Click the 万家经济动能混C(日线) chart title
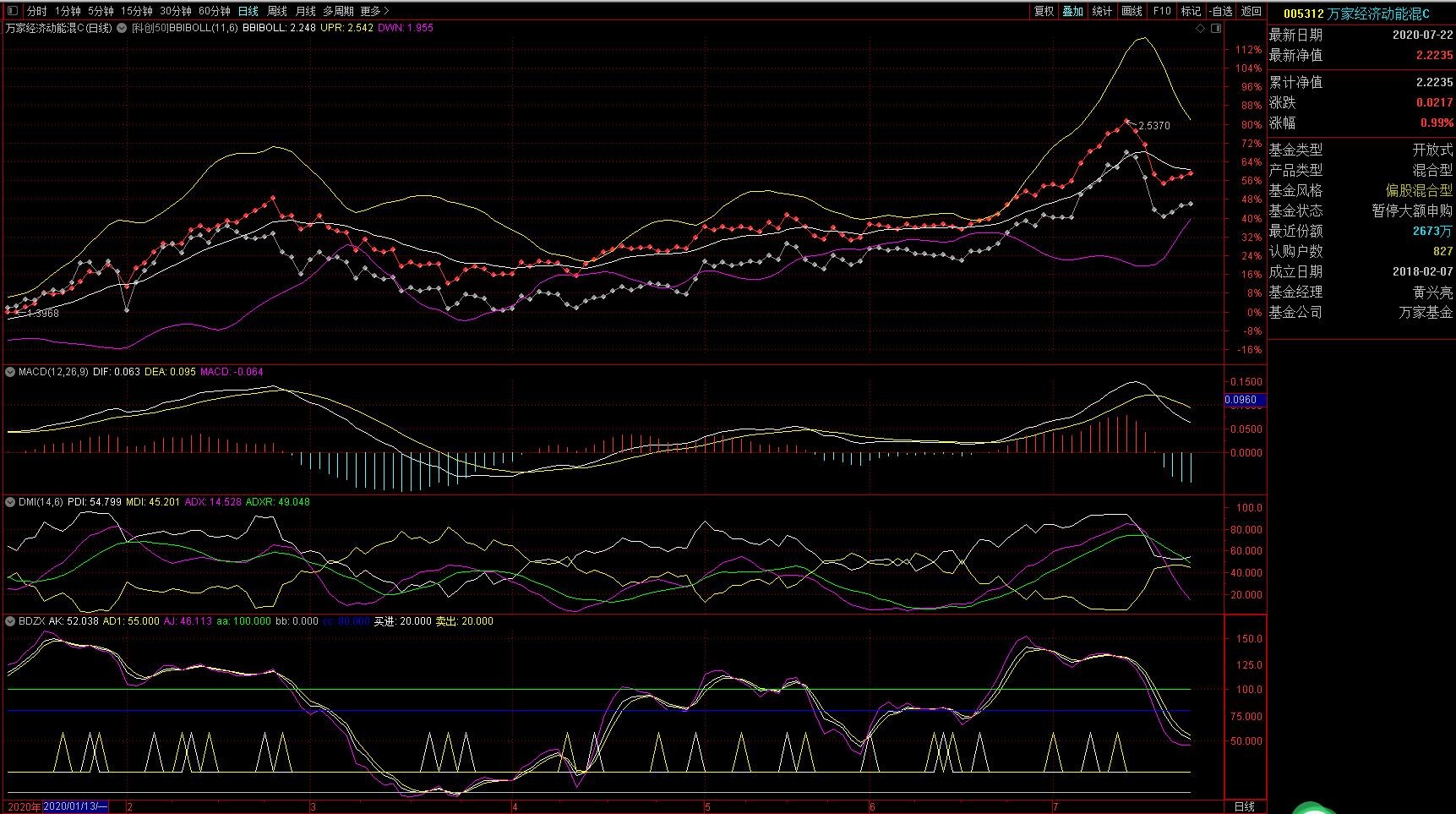The image size is (1456, 814). click(59, 28)
